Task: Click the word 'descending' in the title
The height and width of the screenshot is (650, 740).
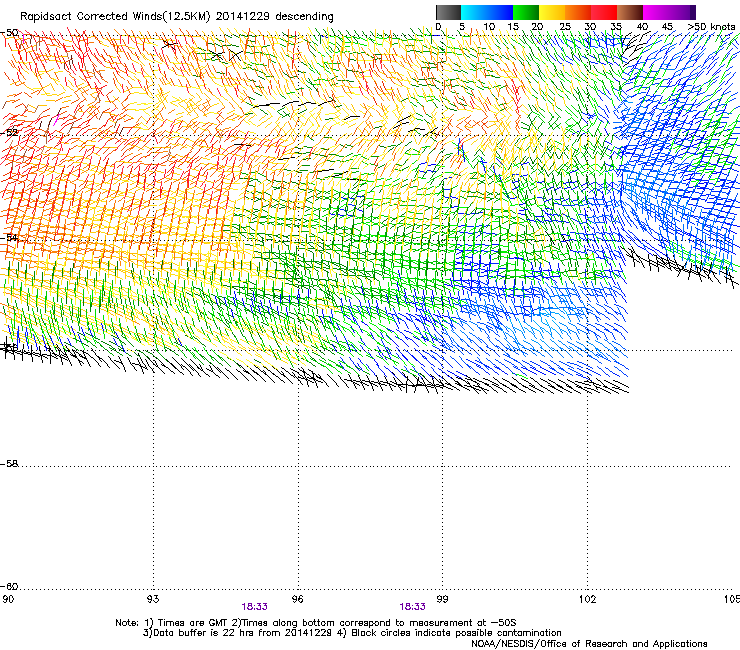Action: [x=304, y=17]
